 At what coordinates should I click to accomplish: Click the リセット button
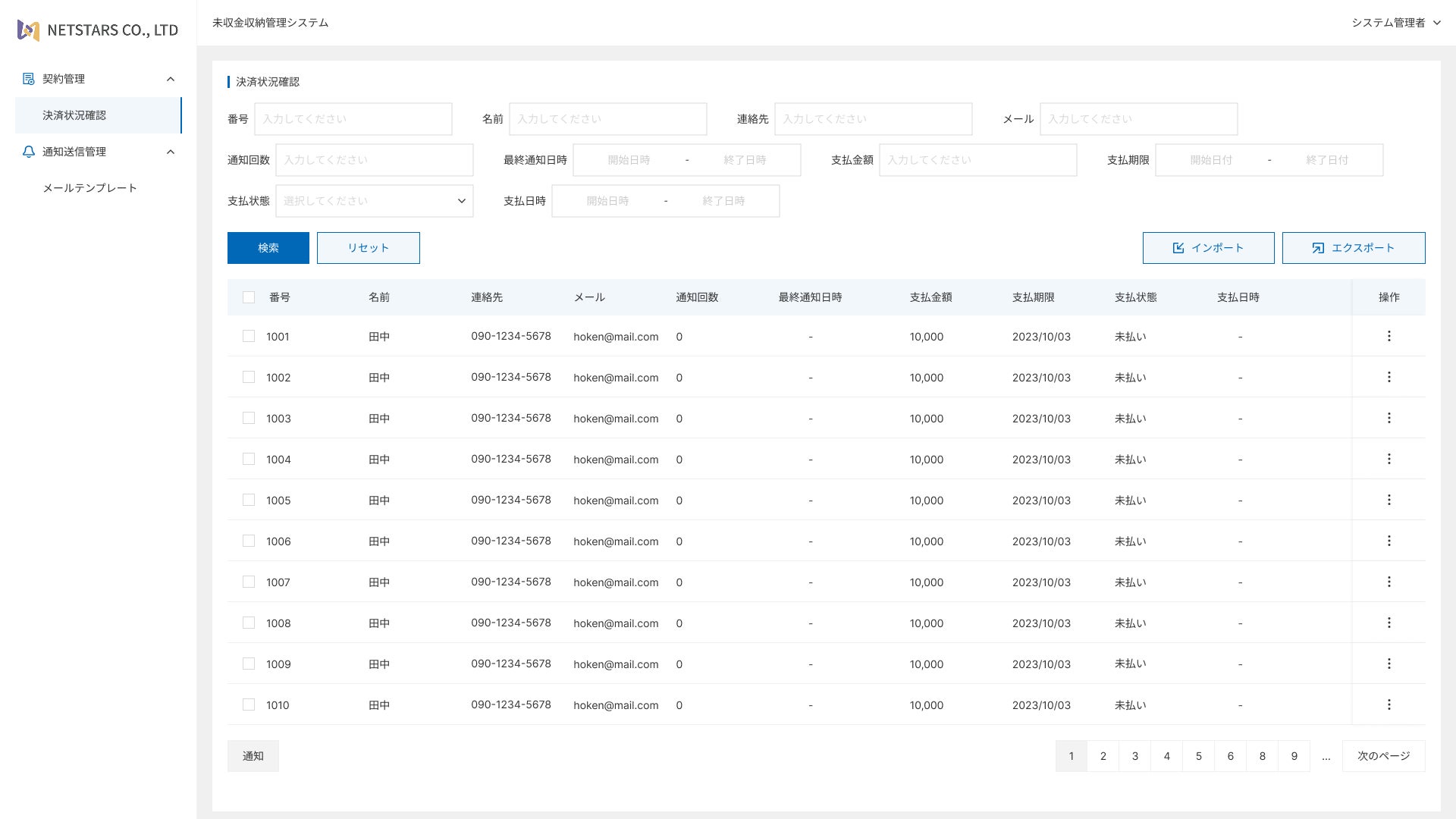point(368,248)
